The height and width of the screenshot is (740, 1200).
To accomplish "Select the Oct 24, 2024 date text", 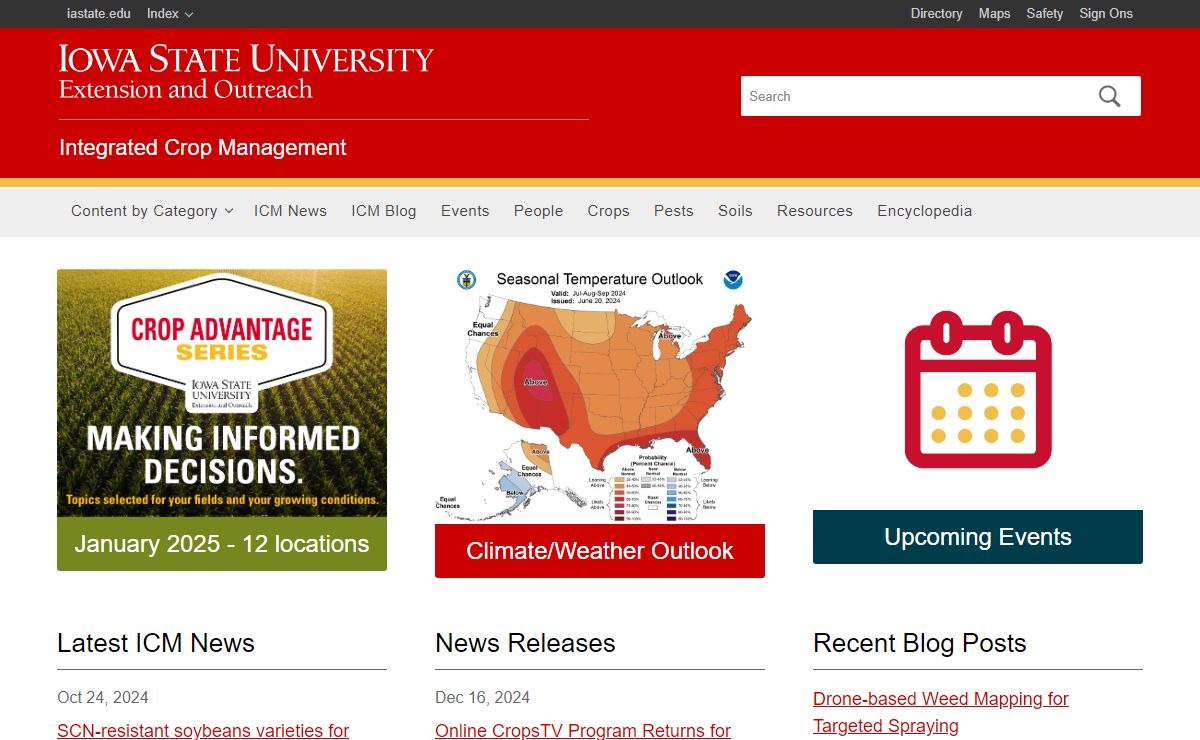I will [x=103, y=697].
